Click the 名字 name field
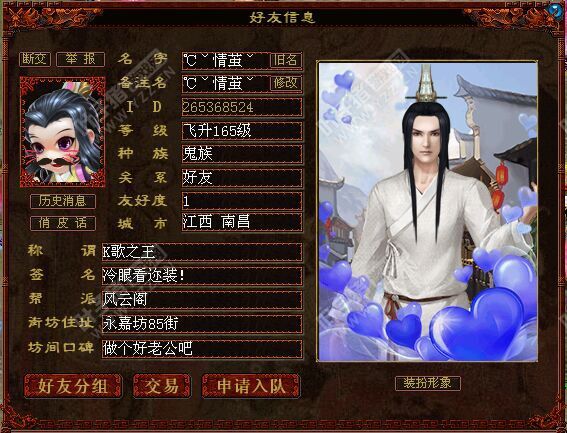 point(226,60)
